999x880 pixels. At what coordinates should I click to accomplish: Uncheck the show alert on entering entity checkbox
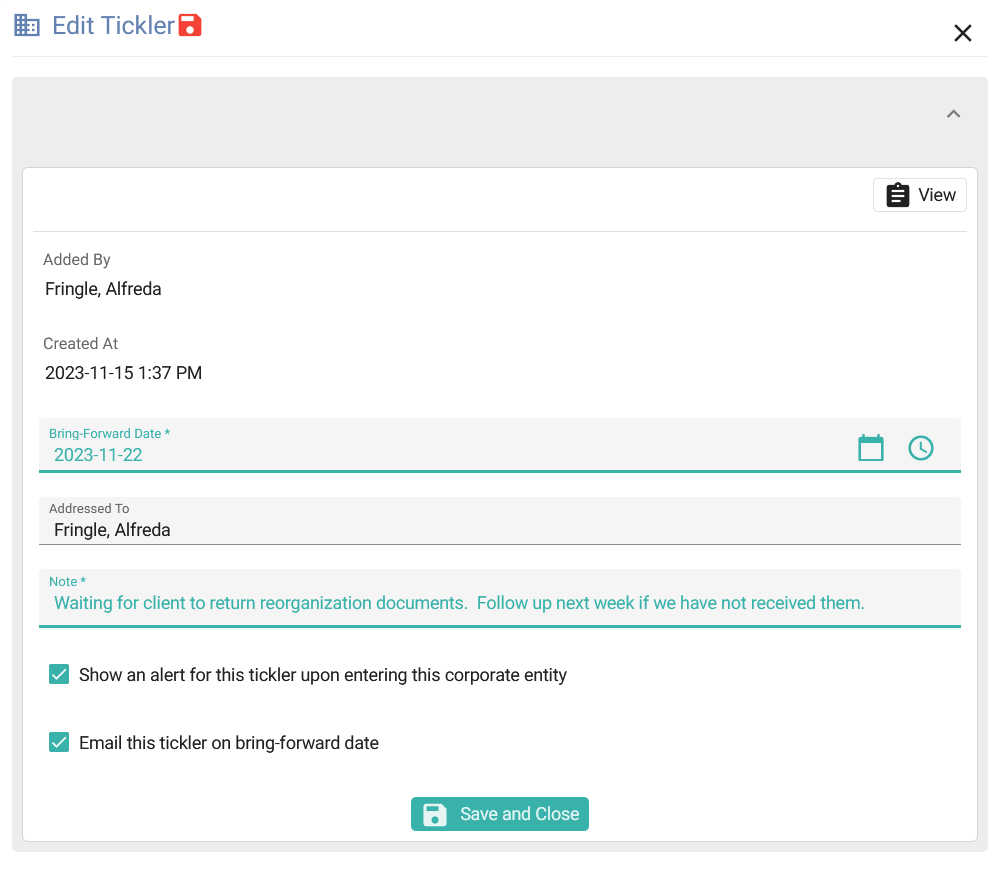(x=59, y=675)
